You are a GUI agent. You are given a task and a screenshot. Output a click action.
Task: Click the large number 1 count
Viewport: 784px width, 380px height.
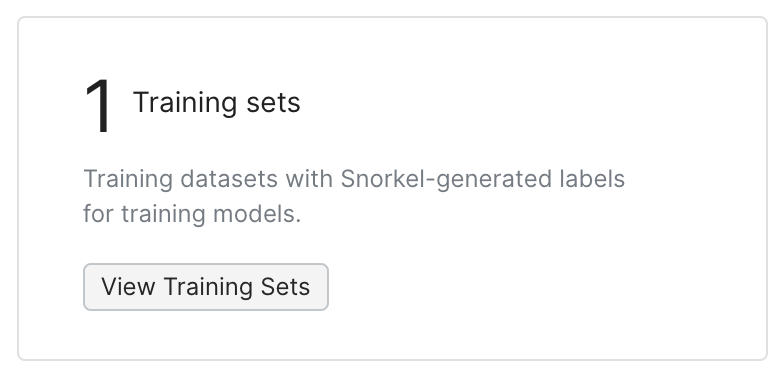coord(98,106)
